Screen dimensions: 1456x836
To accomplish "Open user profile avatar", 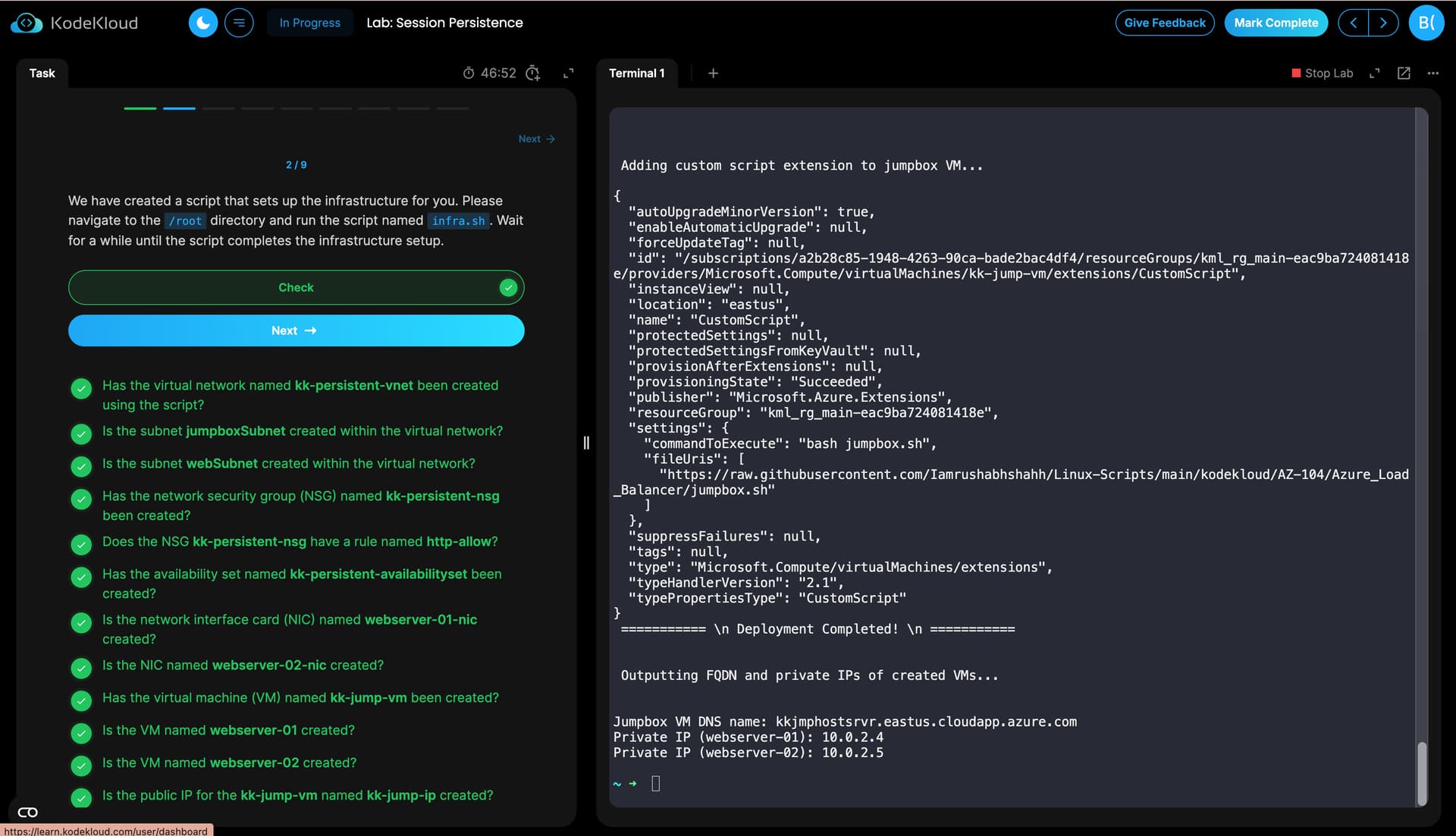I will click(x=1426, y=23).
